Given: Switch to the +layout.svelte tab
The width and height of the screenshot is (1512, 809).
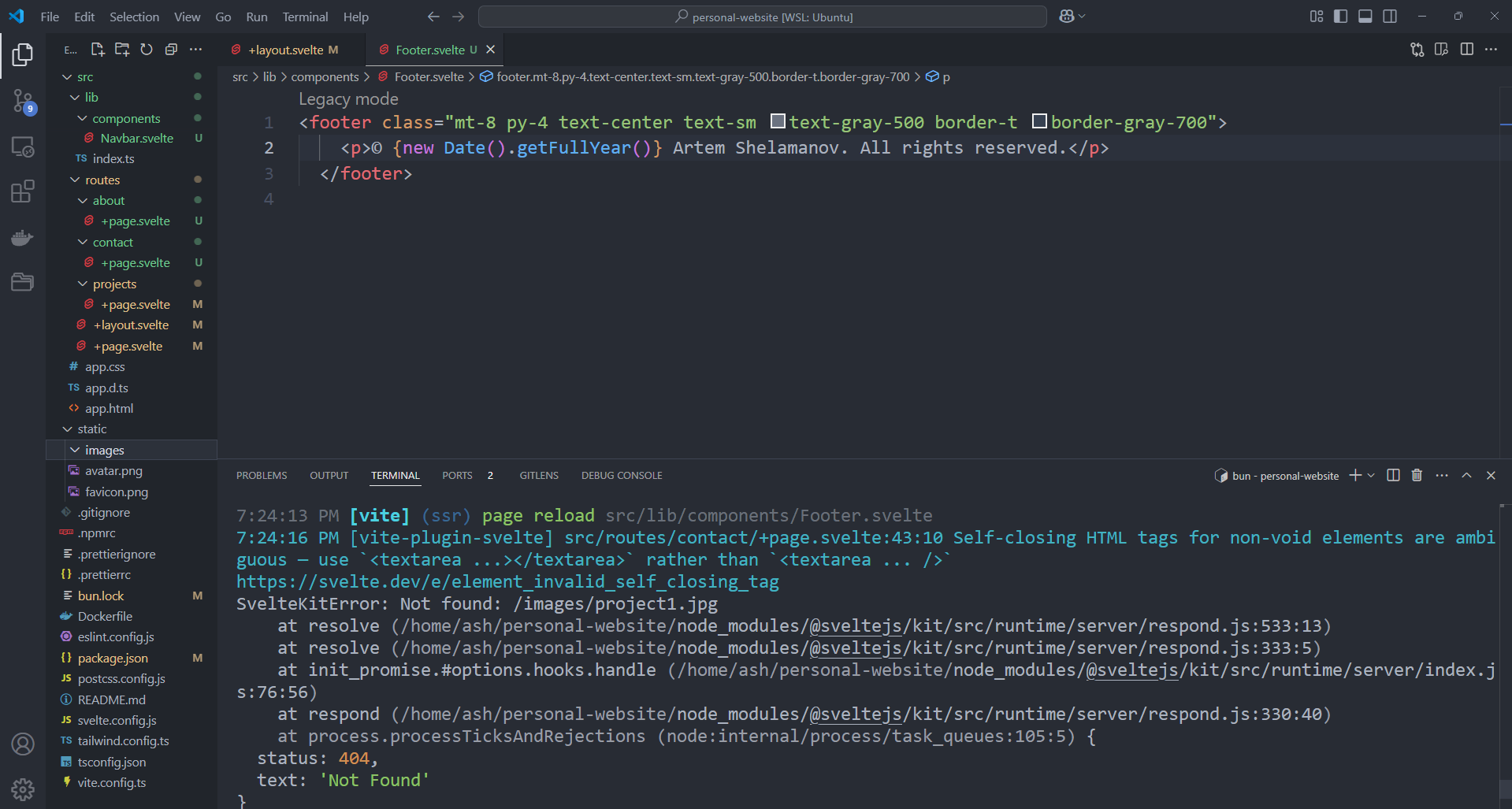Looking at the screenshot, I should pos(285,50).
